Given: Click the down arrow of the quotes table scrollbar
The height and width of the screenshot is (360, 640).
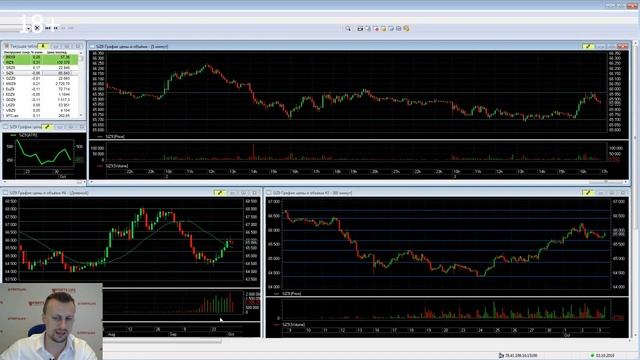Looking at the screenshot, I should click(81, 116).
